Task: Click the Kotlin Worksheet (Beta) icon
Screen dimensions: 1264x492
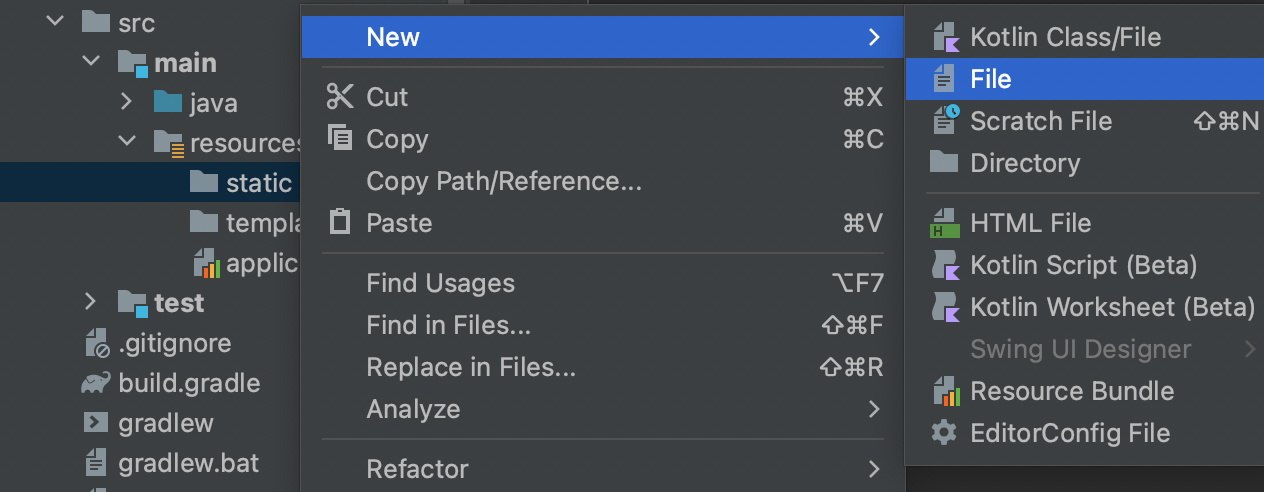Action: pos(945,307)
